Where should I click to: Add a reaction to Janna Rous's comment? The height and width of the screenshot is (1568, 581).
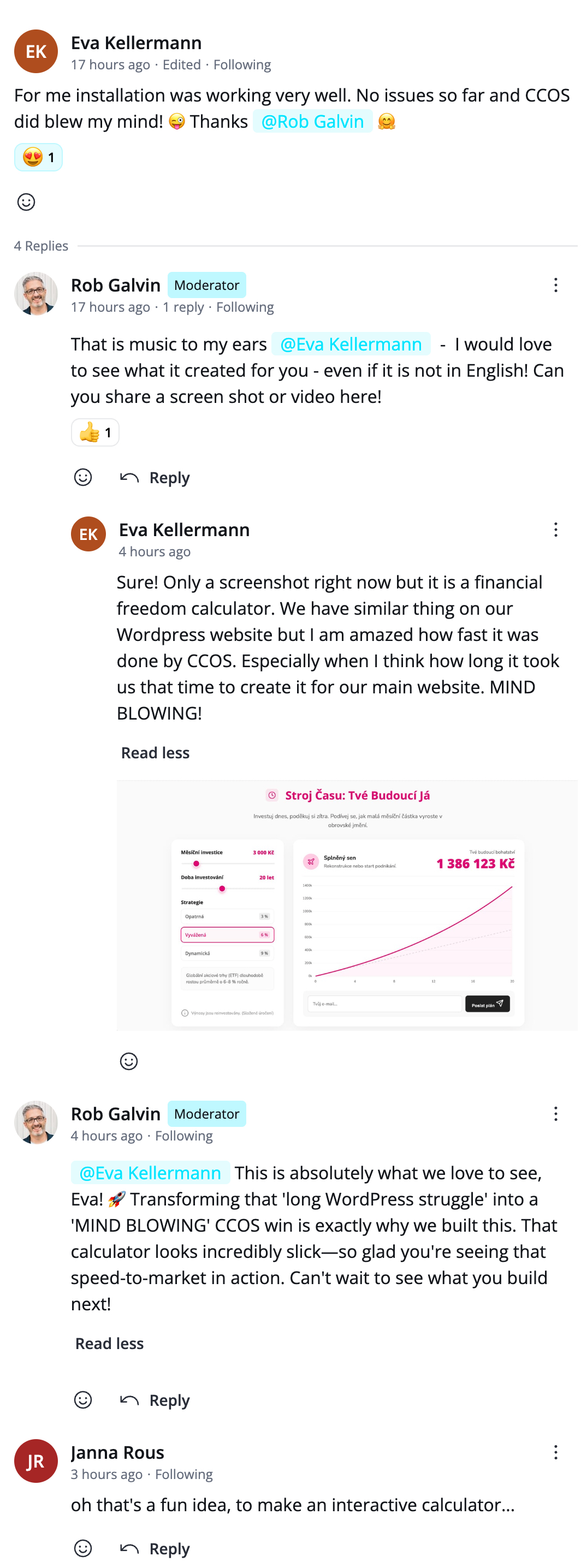83,1549
